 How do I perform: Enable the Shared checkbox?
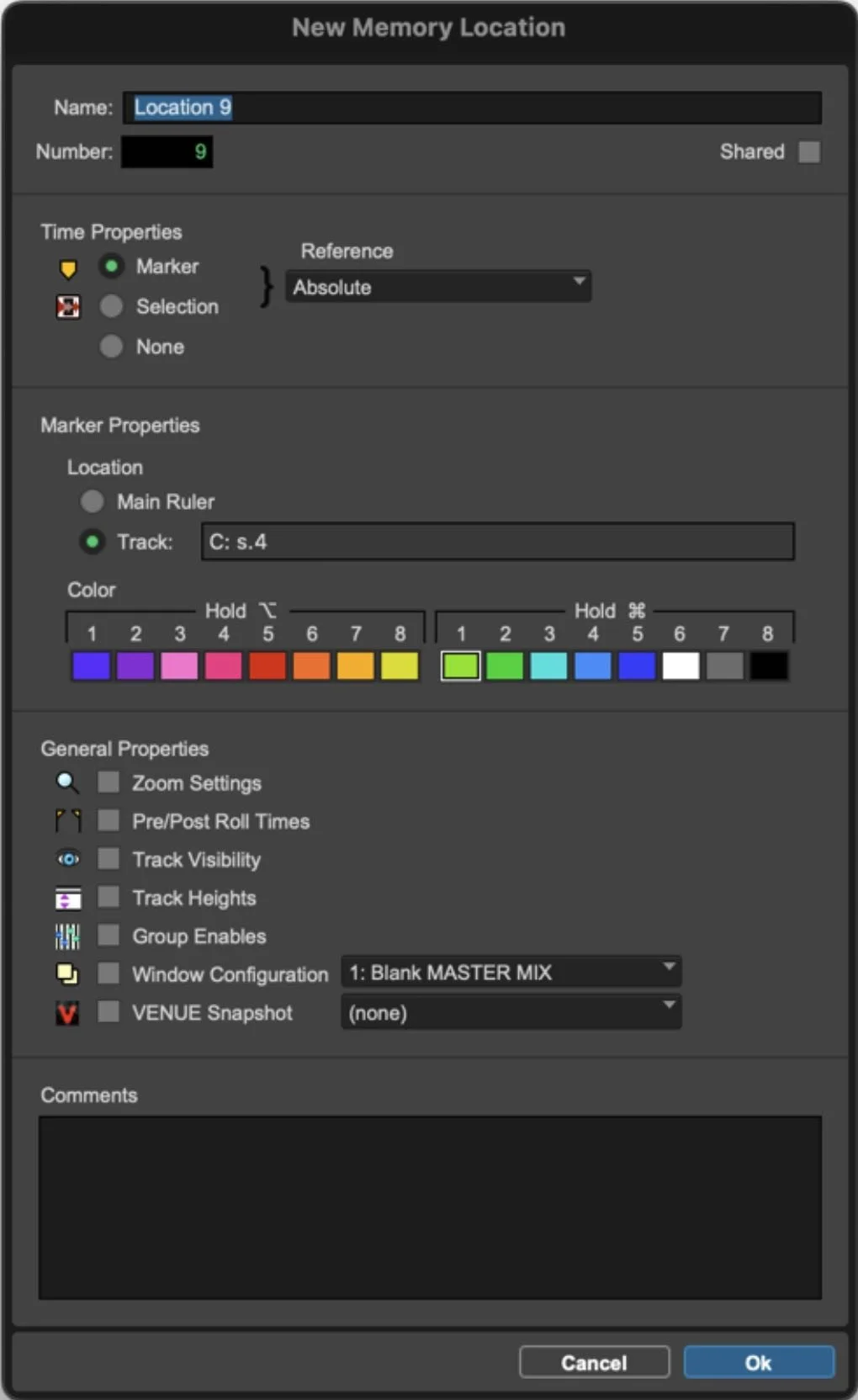click(809, 152)
